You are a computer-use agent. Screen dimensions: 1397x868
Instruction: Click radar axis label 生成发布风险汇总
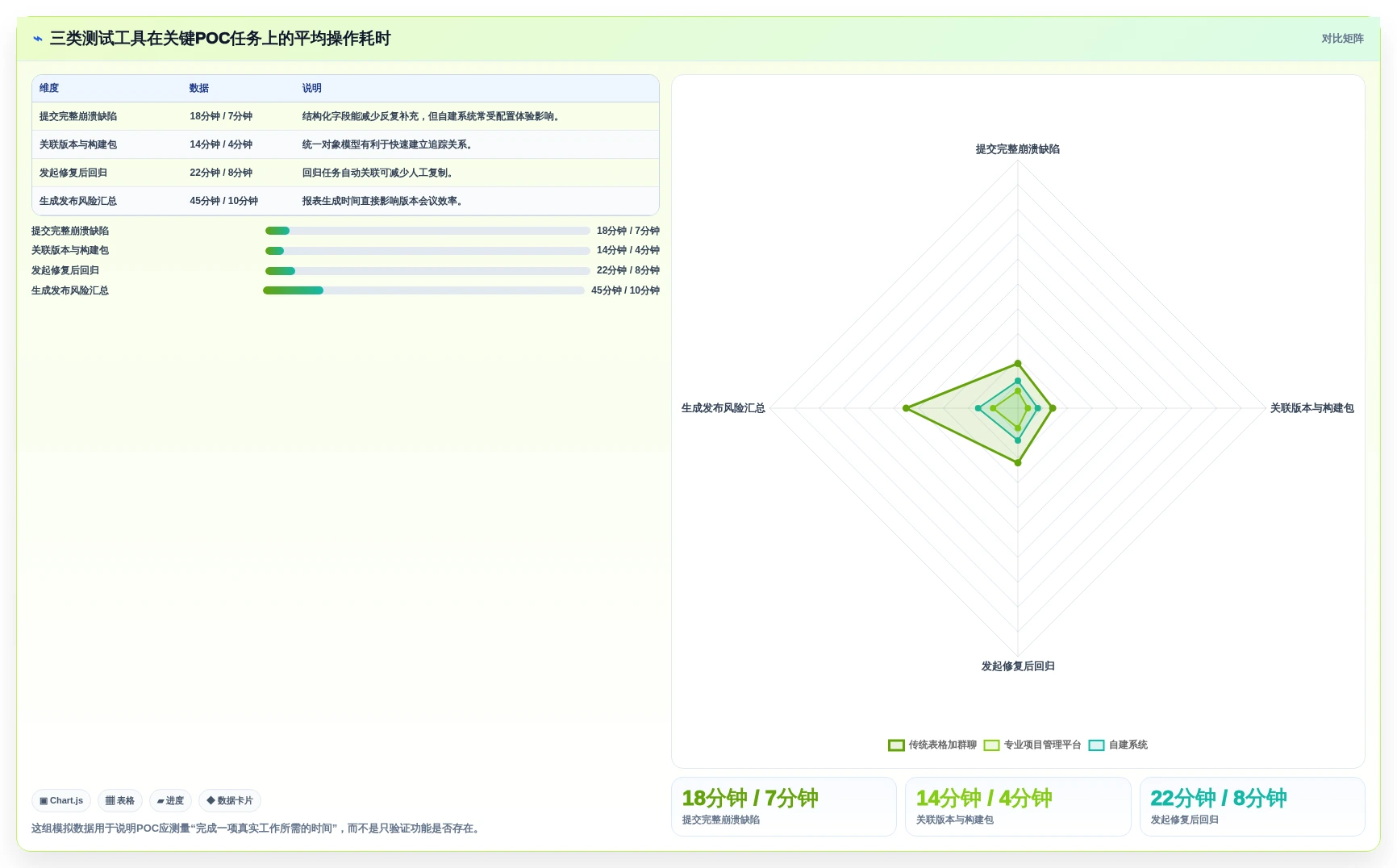tap(724, 408)
